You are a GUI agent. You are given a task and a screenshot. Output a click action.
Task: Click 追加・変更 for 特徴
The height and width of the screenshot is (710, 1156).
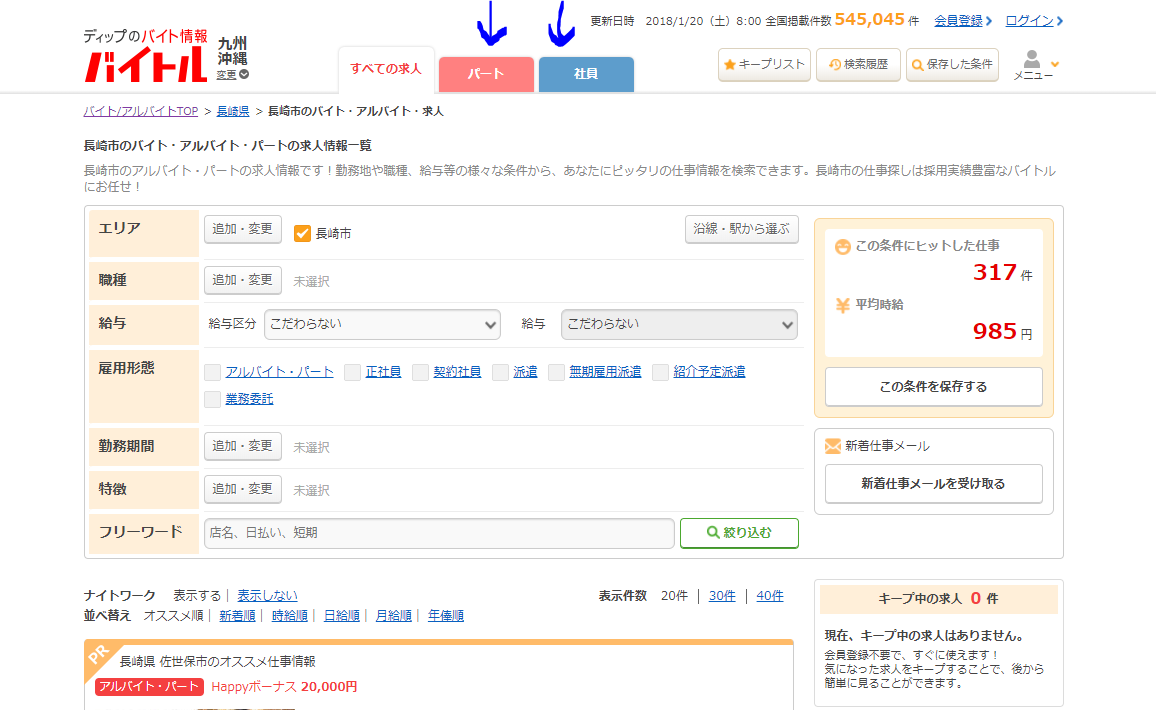[243, 489]
